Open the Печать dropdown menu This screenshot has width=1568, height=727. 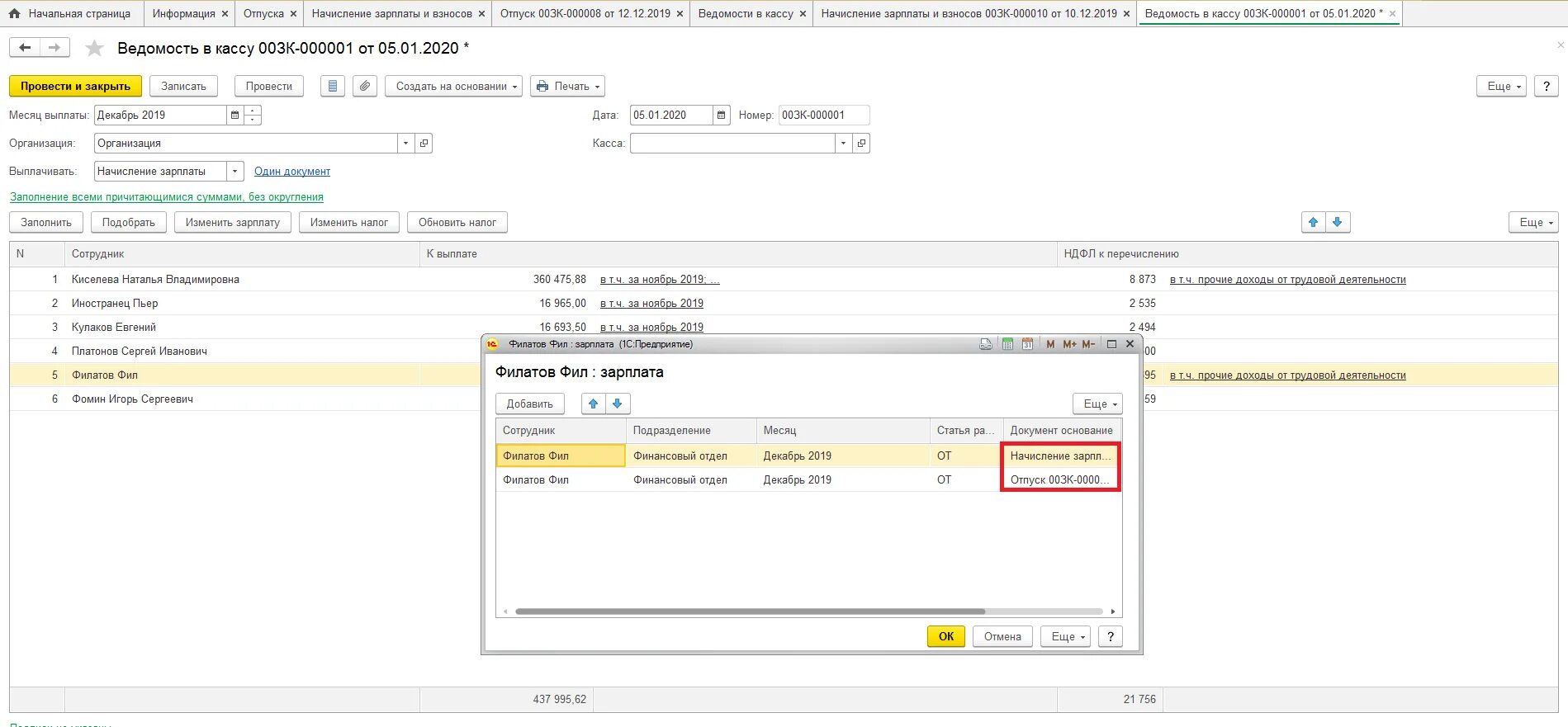567,86
